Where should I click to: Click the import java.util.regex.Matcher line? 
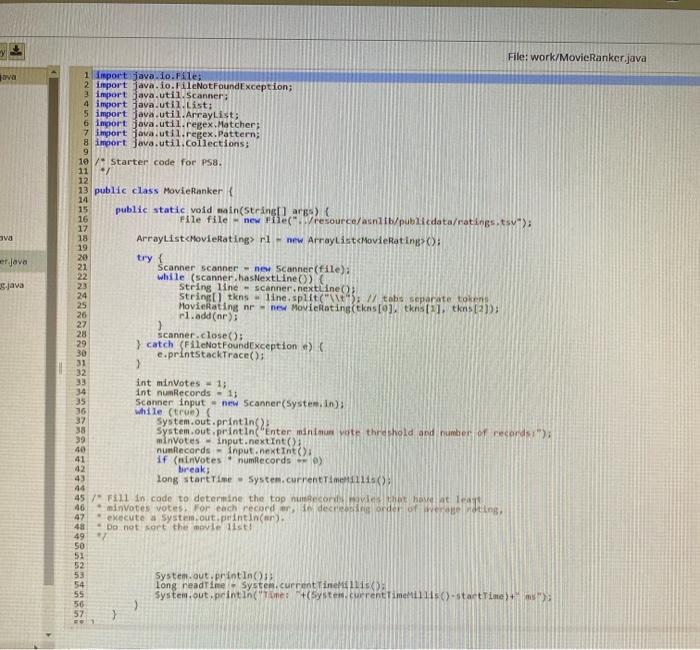click(x=177, y=125)
